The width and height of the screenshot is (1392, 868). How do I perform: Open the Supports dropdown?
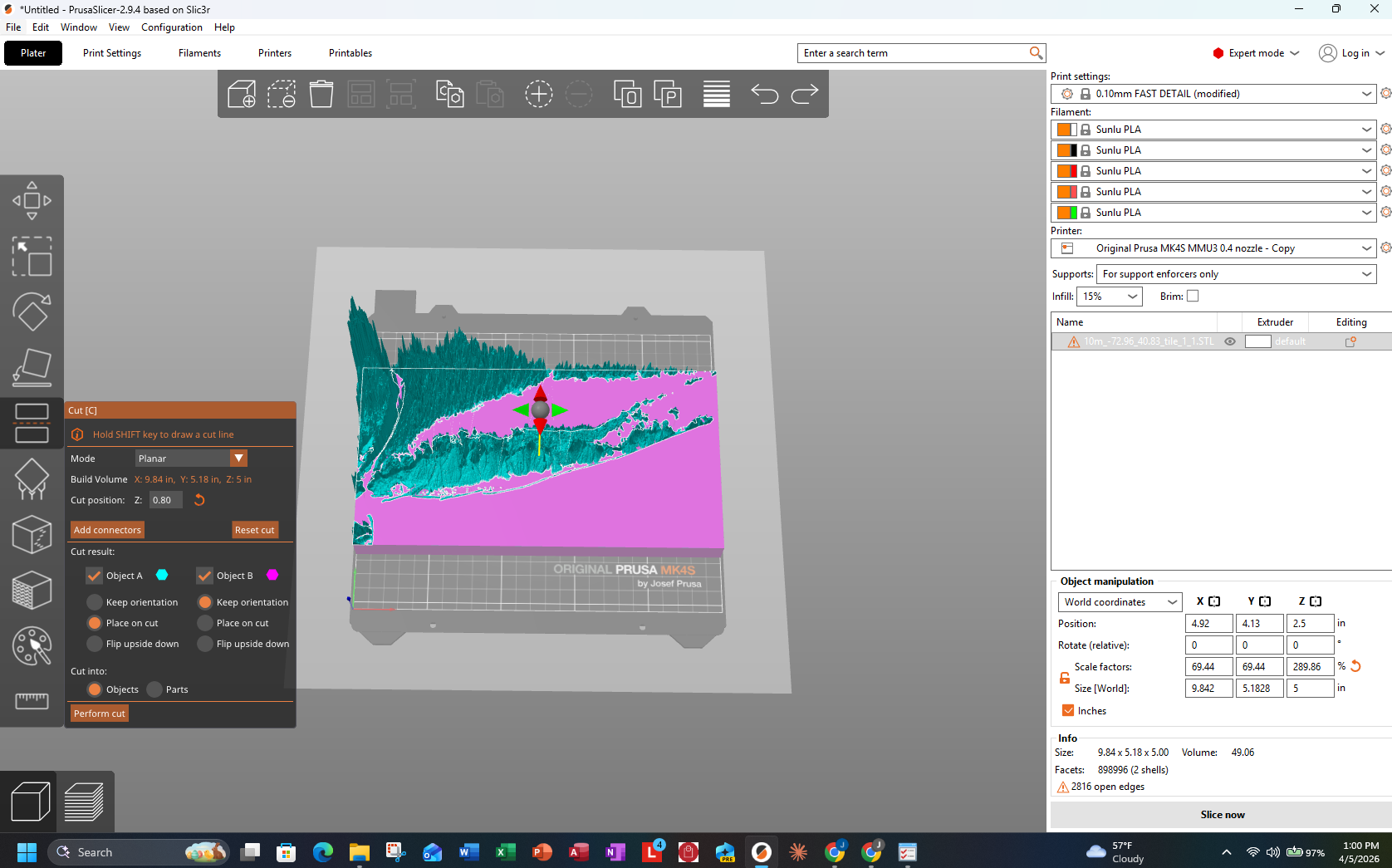[1236, 274]
